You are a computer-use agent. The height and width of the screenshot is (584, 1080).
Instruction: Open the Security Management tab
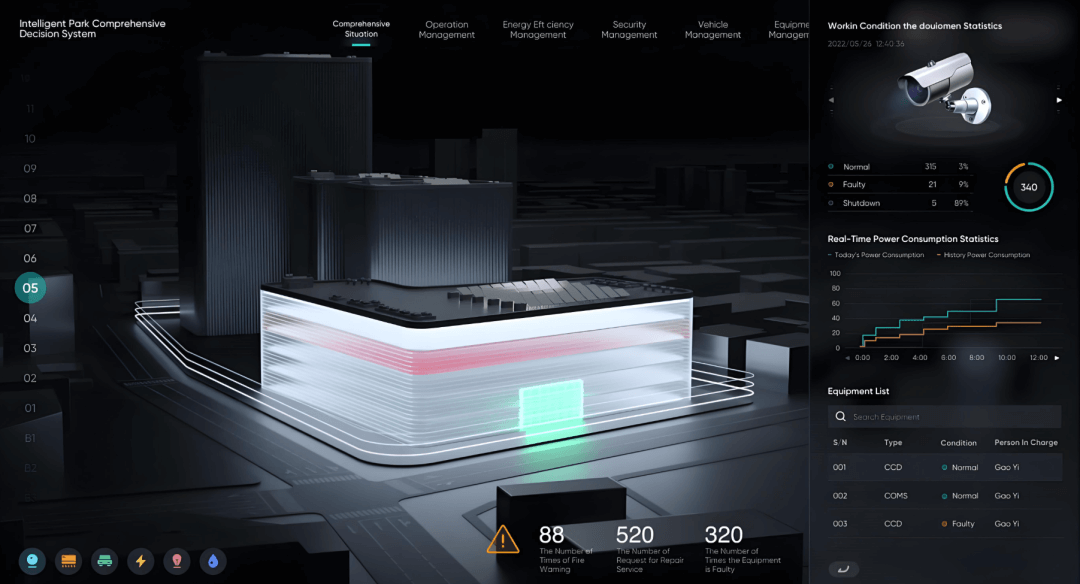[629, 30]
